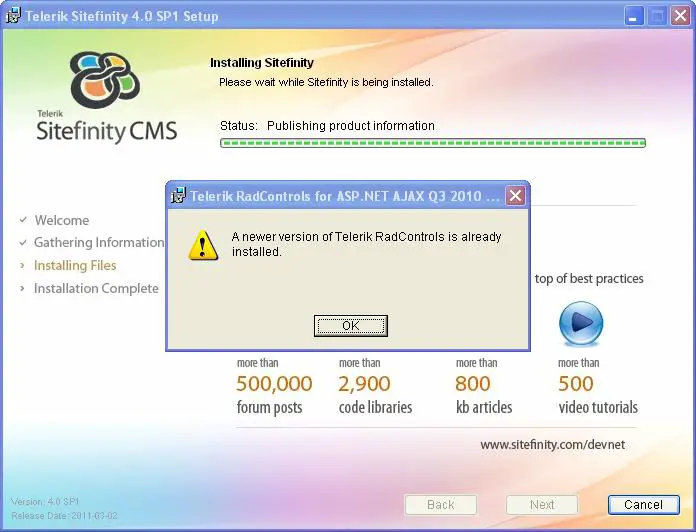Click the 'Release Date: 2011-03-02' label
Viewport: 696px width, 532px height.
[x=64, y=516]
